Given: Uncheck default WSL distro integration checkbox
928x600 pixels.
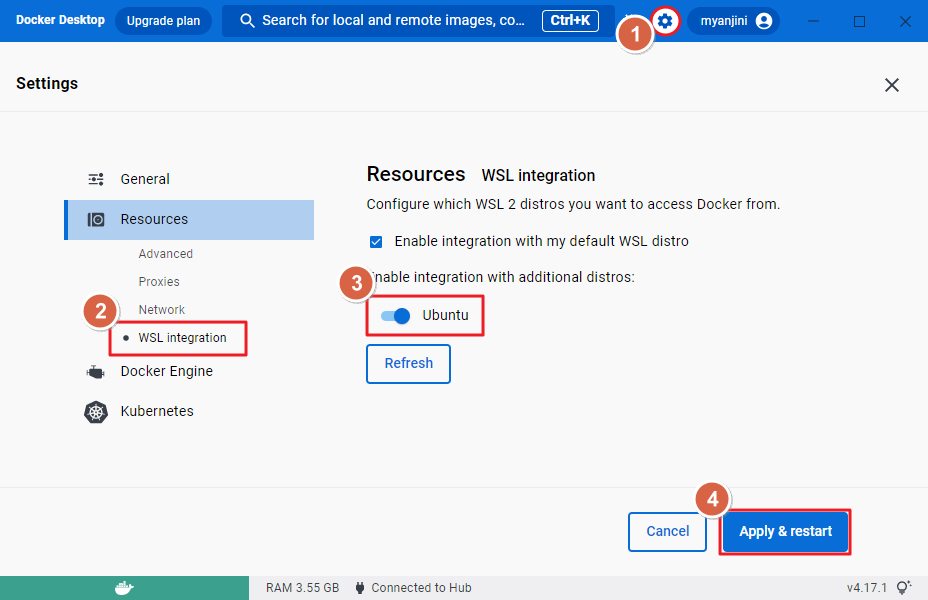Looking at the screenshot, I should point(376,241).
